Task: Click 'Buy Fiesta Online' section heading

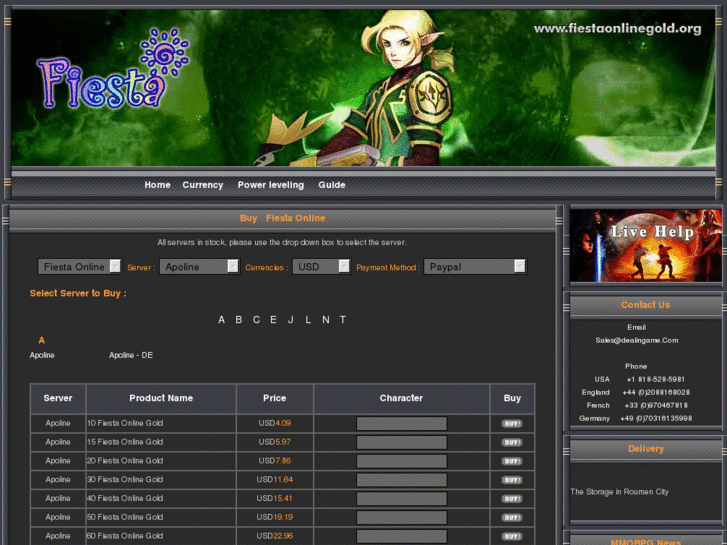Action: click(x=282, y=218)
